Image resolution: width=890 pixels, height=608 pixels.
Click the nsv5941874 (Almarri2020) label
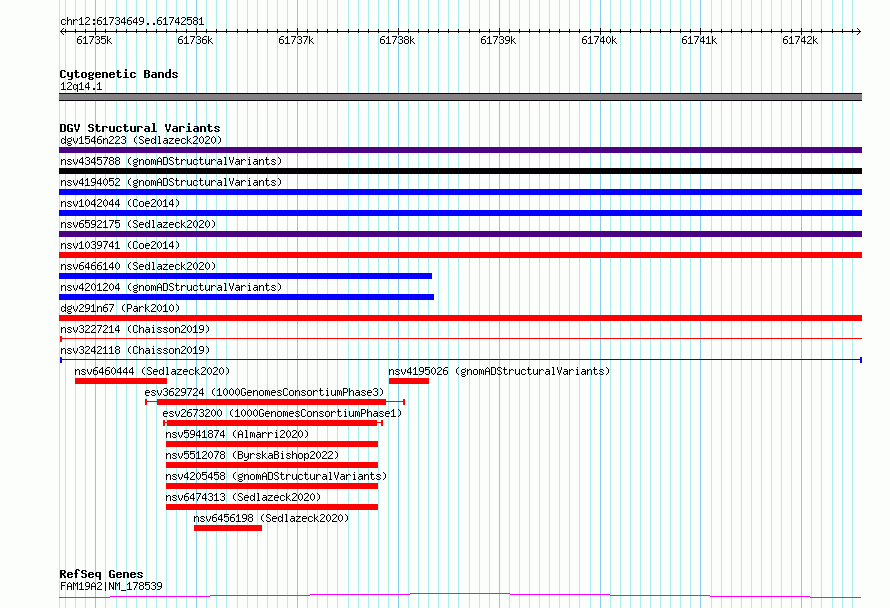pos(237,434)
